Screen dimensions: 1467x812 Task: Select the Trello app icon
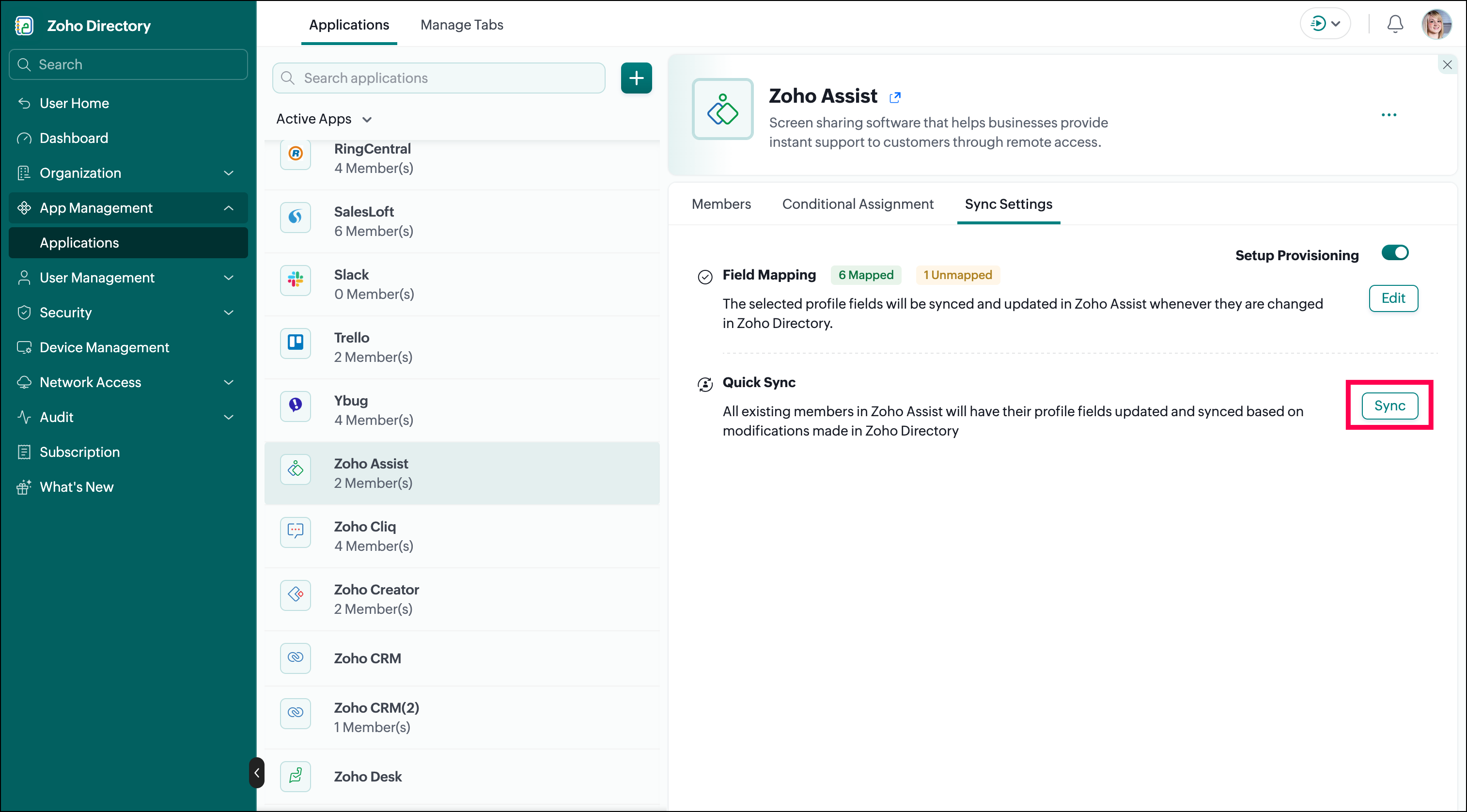click(296, 343)
